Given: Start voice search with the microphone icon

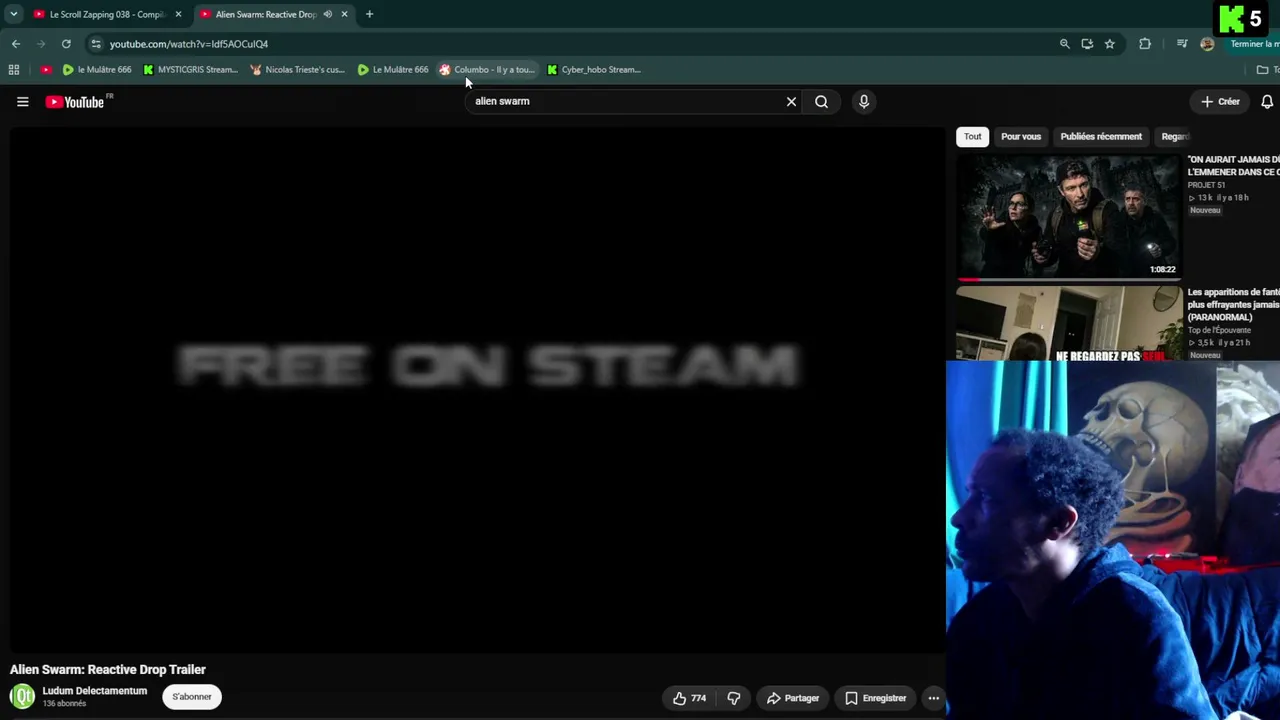Looking at the screenshot, I should [x=864, y=101].
